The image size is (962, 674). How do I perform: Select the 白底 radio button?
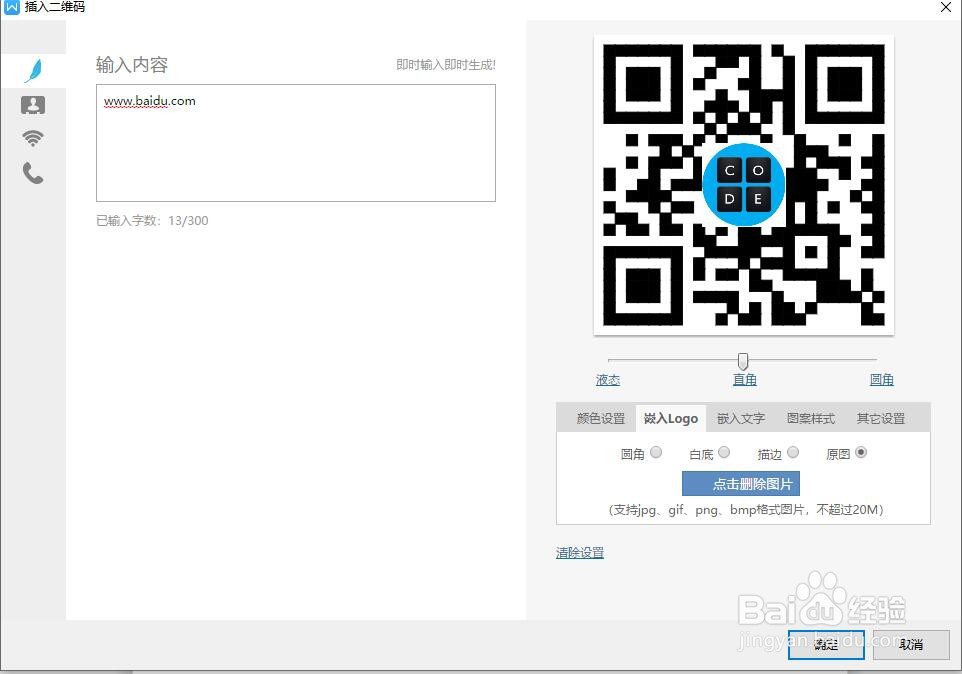724,452
